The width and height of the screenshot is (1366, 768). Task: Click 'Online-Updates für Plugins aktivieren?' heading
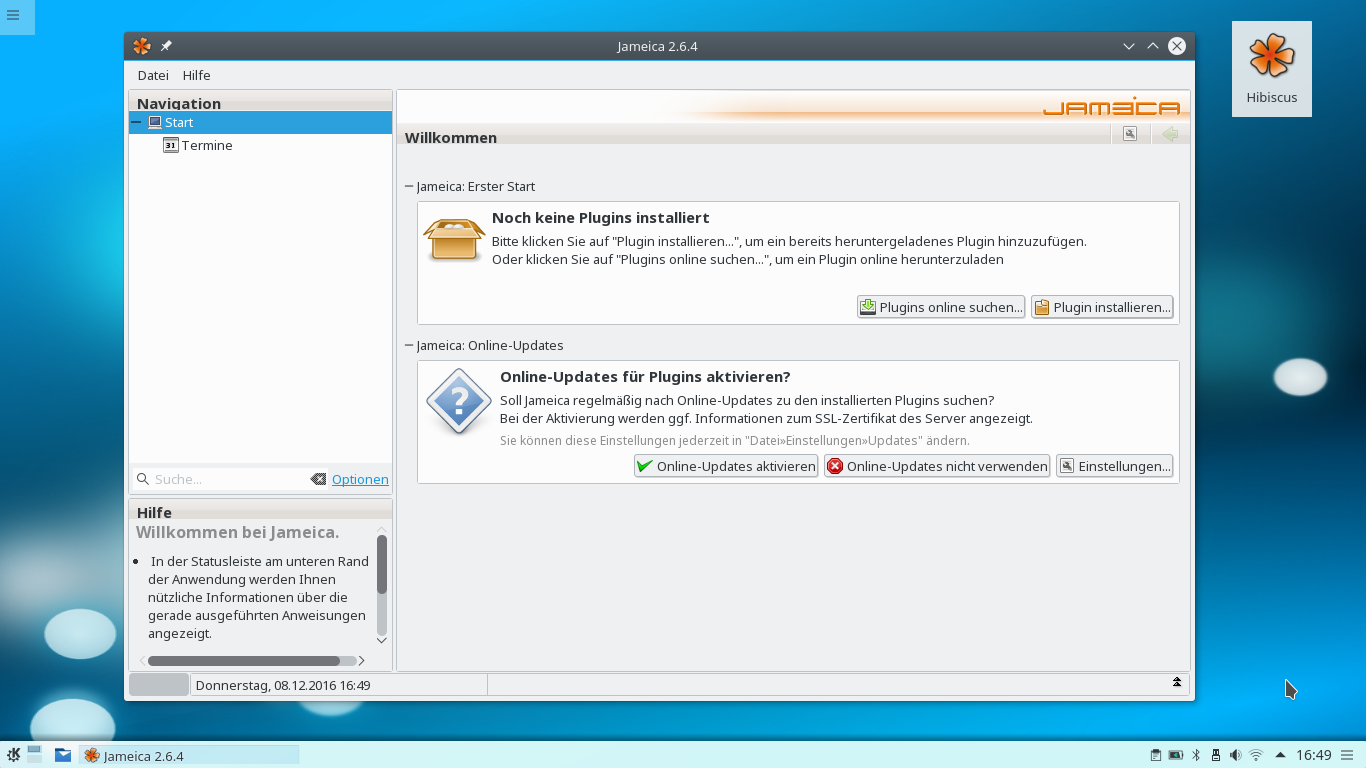pyautogui.click(x=645, y=376)
